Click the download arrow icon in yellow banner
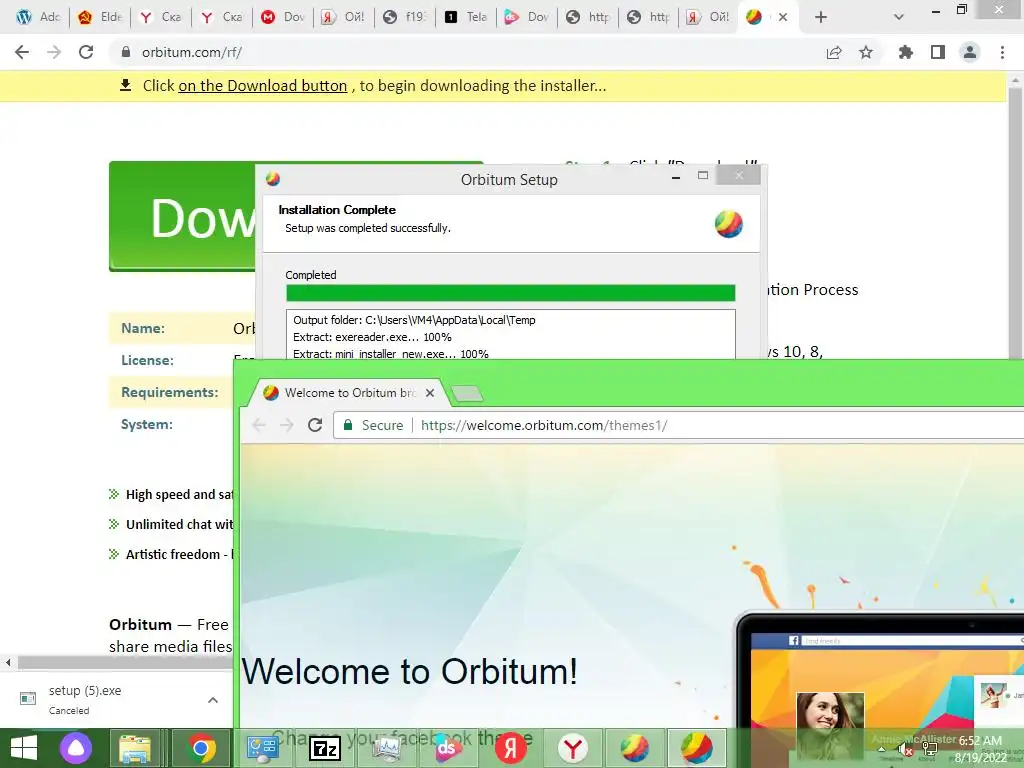The image size is (1024, 768). tap(125, 86)
